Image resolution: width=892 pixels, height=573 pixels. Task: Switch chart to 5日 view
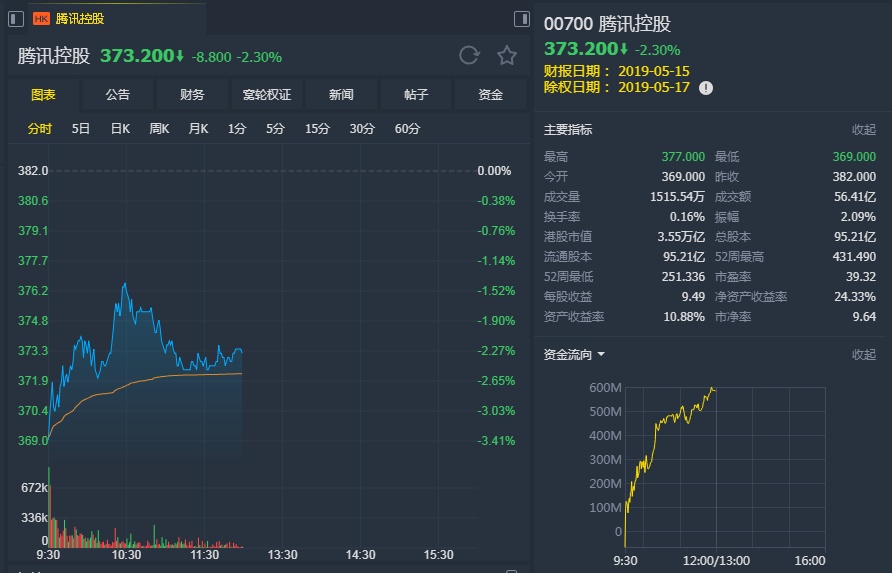81,129
